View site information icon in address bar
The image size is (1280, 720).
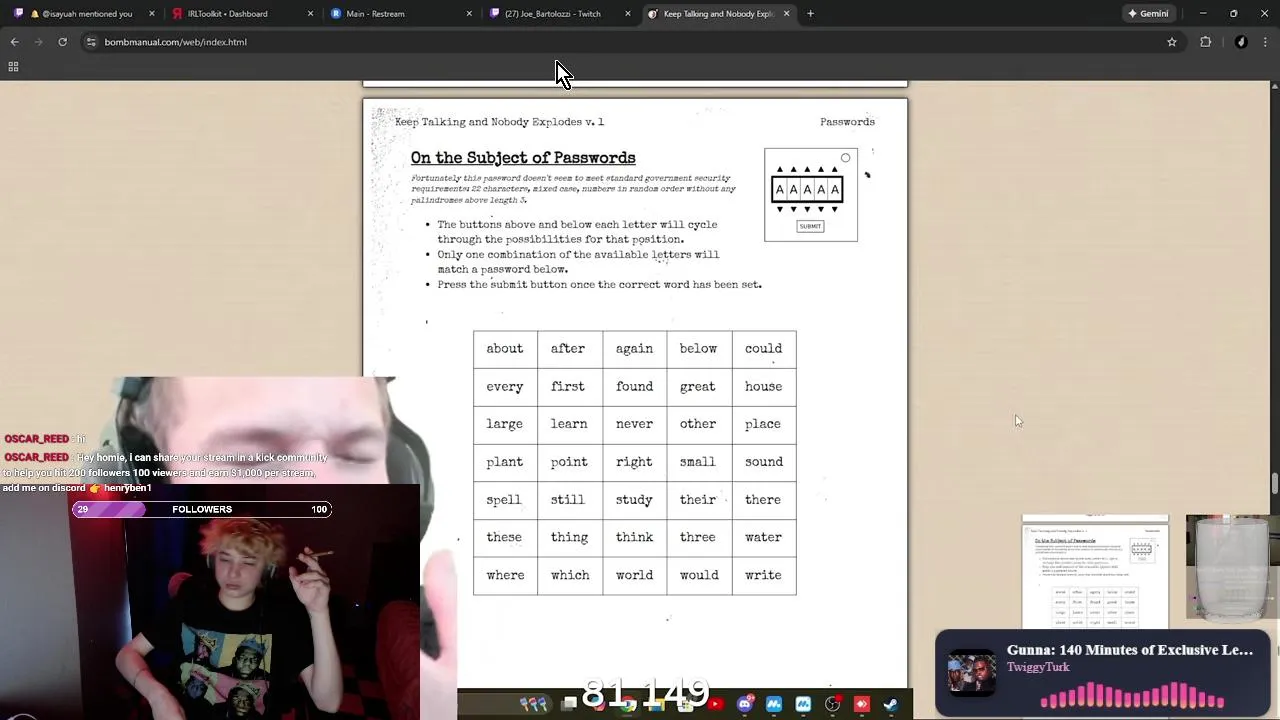(91, 42)
